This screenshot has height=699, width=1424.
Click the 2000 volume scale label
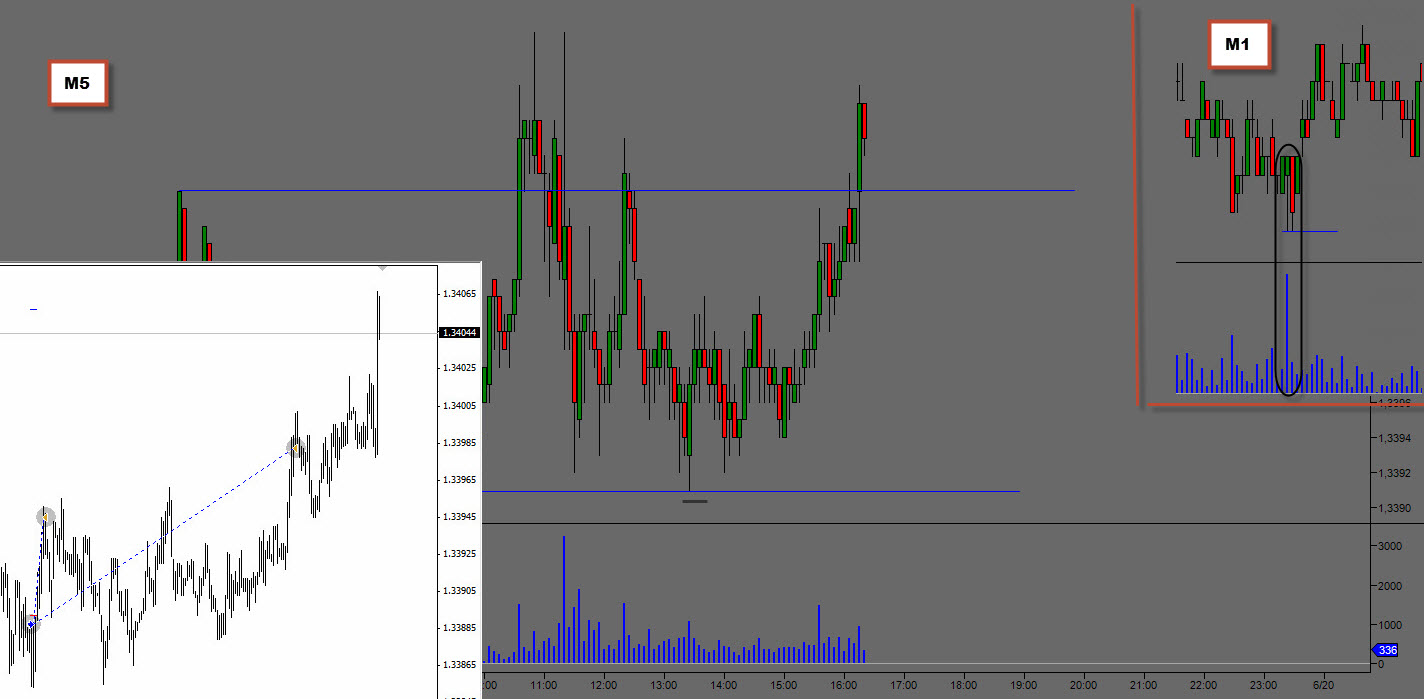(x=1390, y=586)
